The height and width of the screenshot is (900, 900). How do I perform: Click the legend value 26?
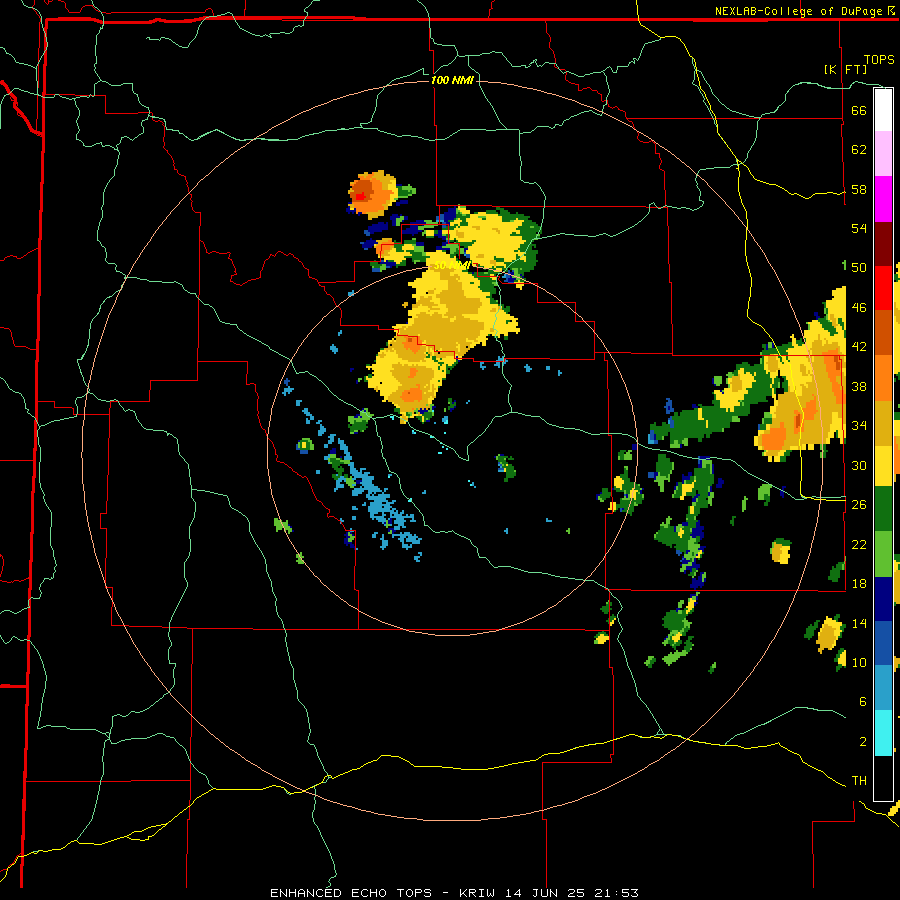coord(859,505)
